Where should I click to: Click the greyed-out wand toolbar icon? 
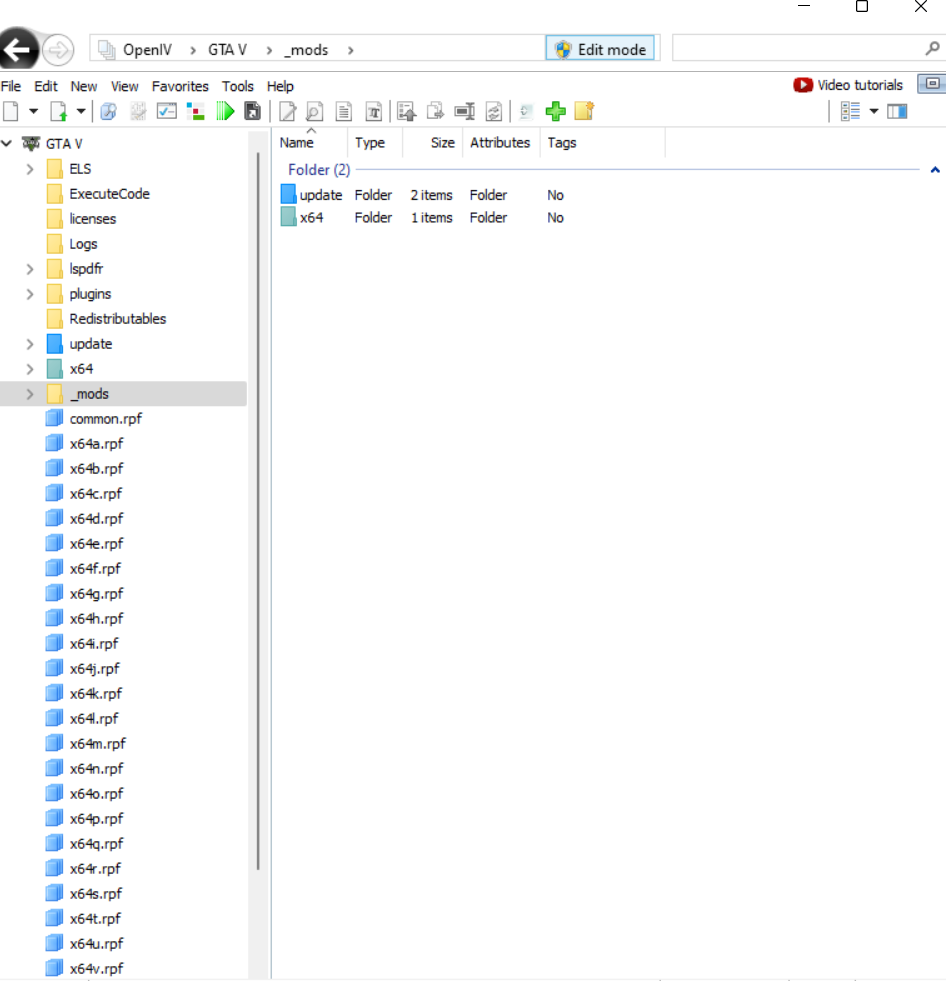coord(138,111)
